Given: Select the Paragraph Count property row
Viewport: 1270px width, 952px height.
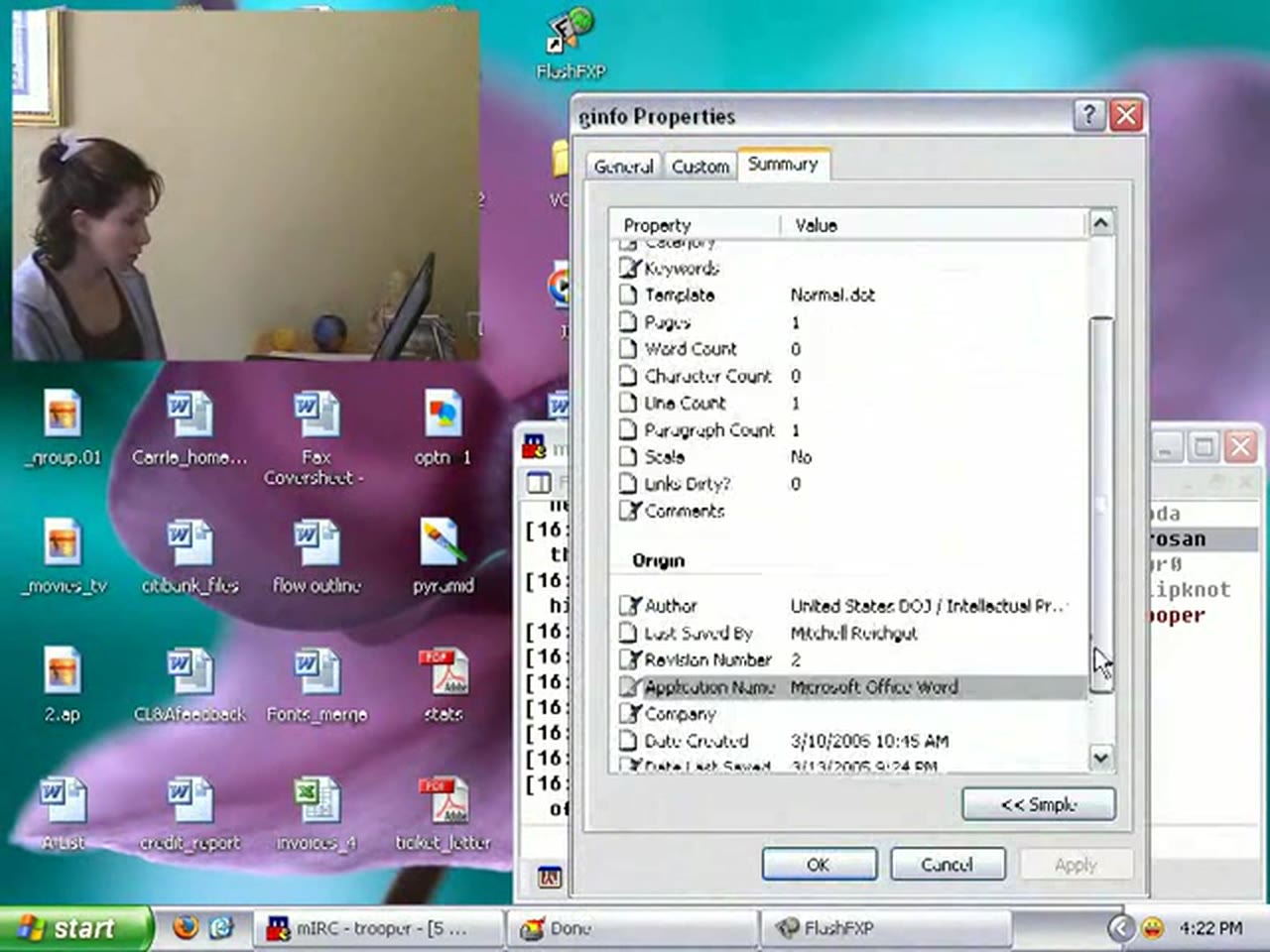Looking at the screenshot, I should click(x=849, y=429).
